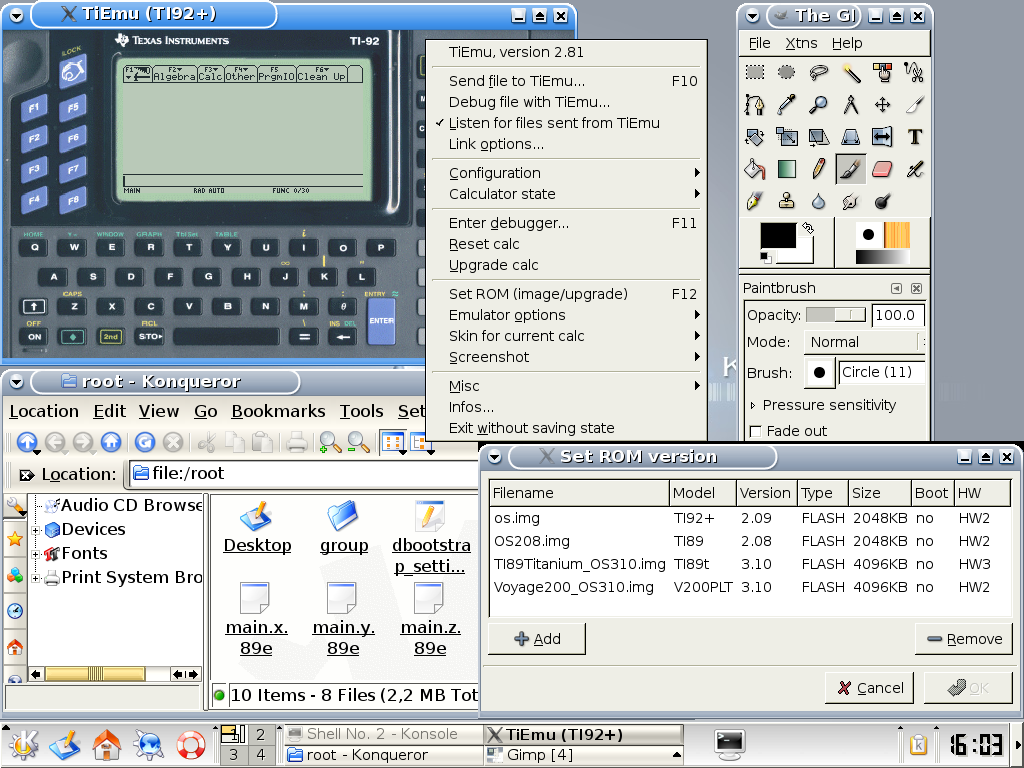Open the Calculator state submenu

566,194
